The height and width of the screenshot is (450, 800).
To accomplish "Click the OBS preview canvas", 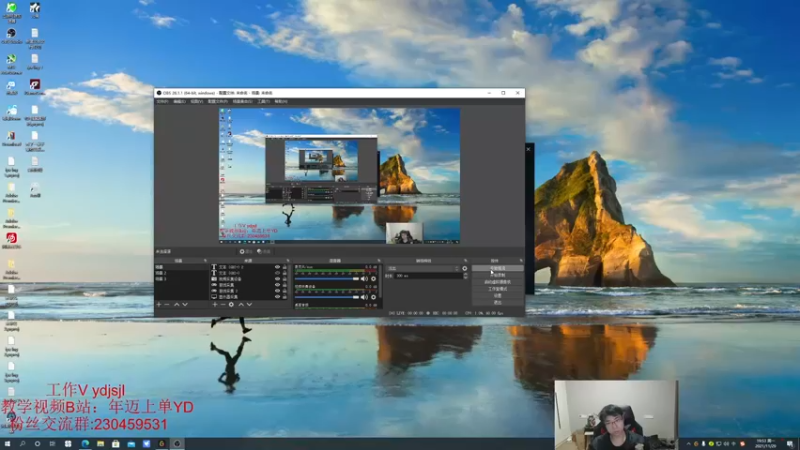I will pyautogui.click(x=339, y=176).
